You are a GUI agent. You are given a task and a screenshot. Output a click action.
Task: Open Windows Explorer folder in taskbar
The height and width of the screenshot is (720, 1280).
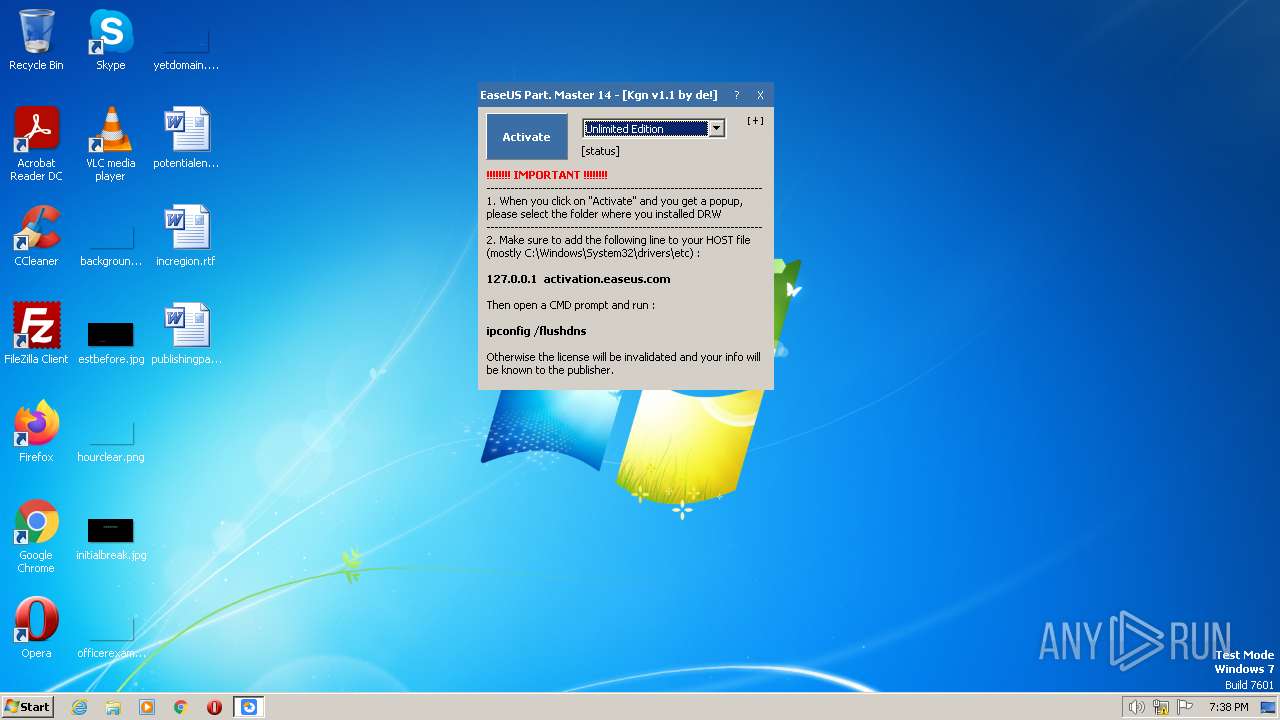point(113,707)
